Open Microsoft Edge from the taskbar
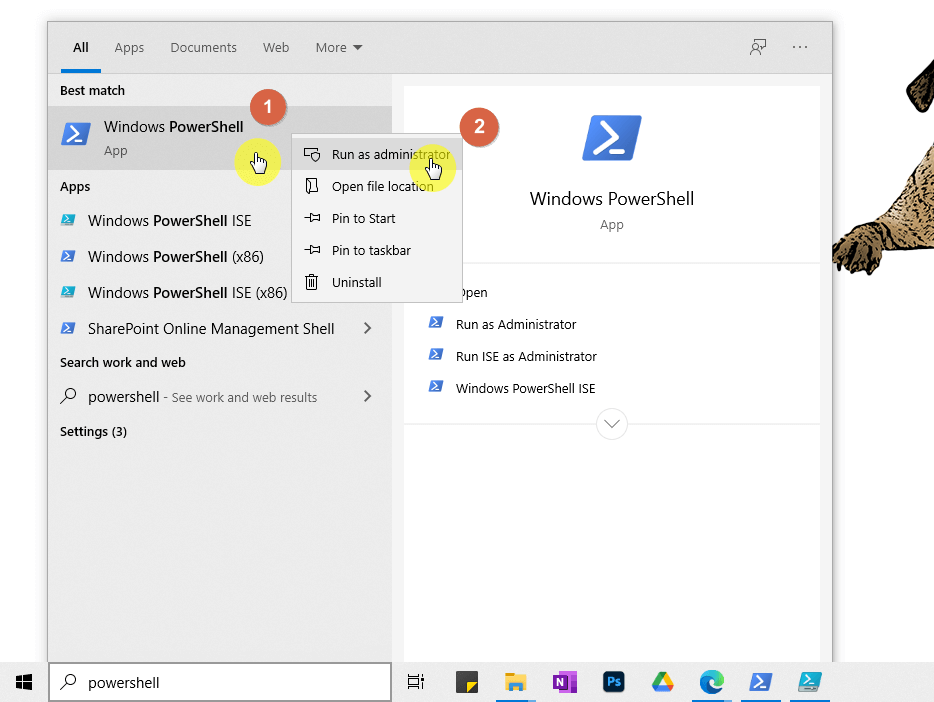 [x=711, y=682]
